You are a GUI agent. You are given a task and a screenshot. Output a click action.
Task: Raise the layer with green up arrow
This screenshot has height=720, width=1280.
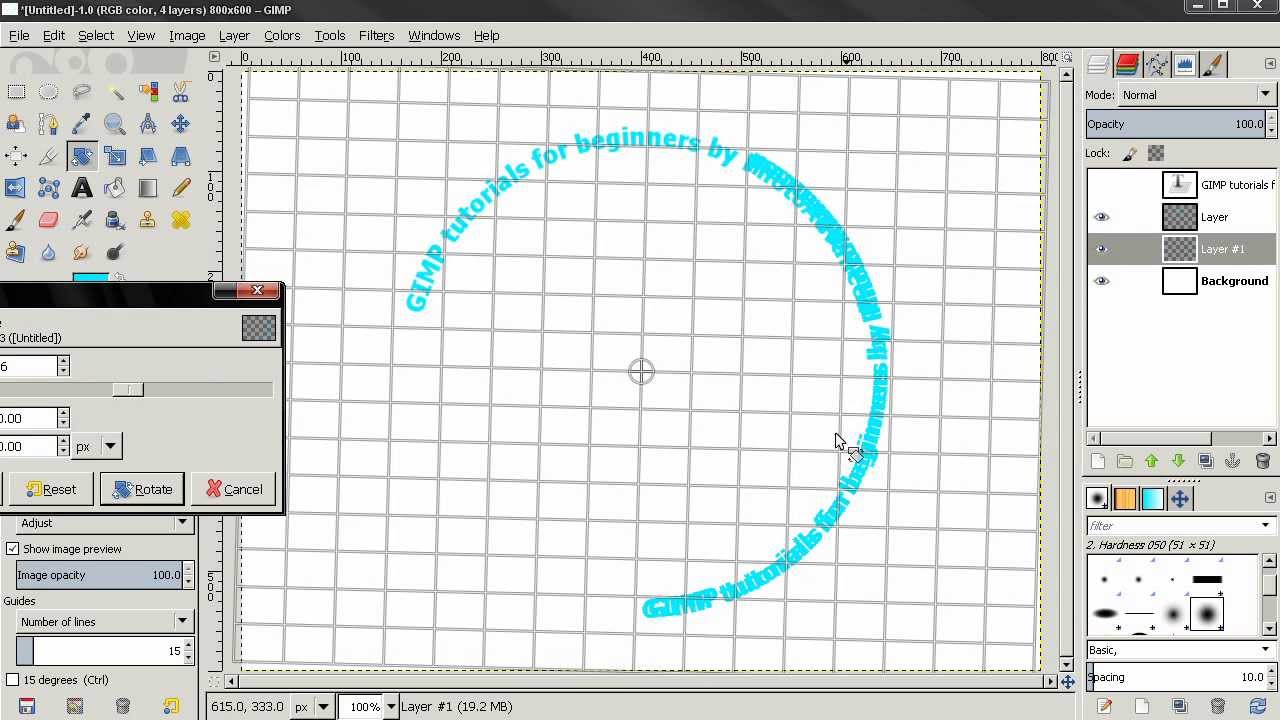coord(1151,461)
